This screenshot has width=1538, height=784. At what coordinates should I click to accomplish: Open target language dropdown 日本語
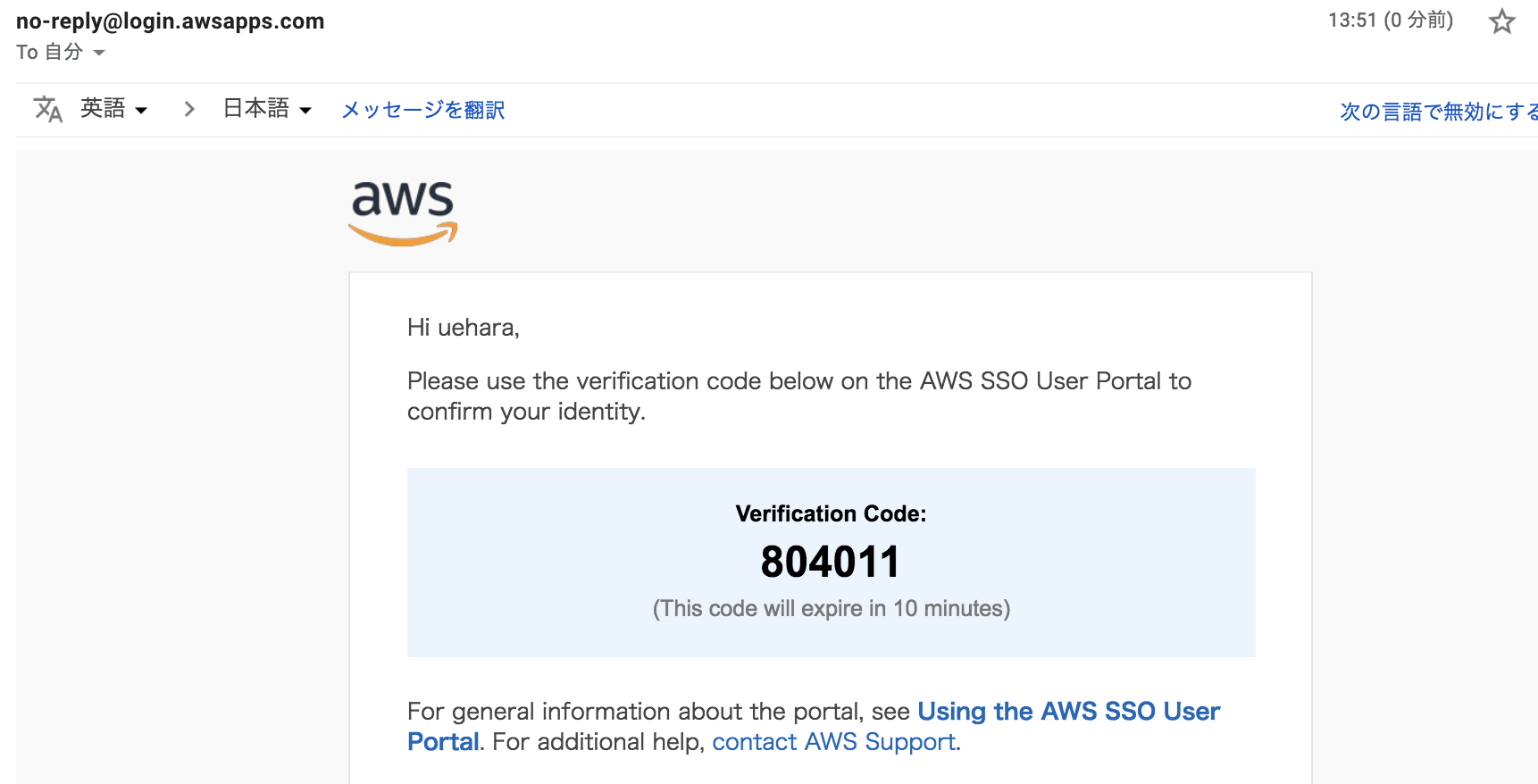pos(267,109)
